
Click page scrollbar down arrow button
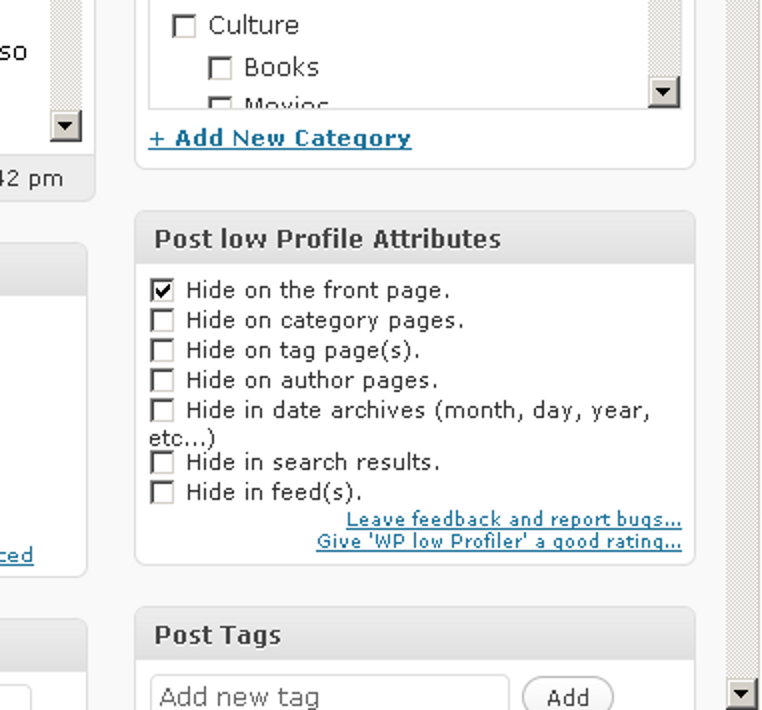click(742, 693)
